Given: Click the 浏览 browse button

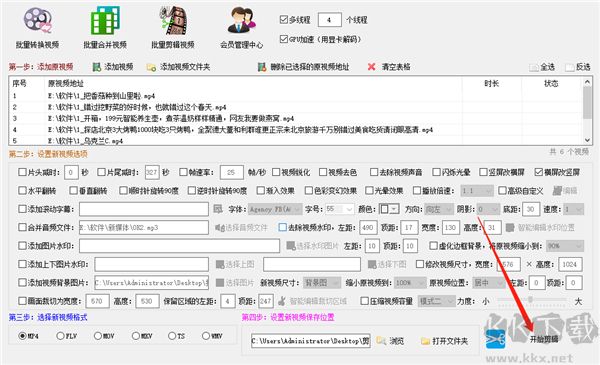Looking at the screenshot, I should point(391,341).
